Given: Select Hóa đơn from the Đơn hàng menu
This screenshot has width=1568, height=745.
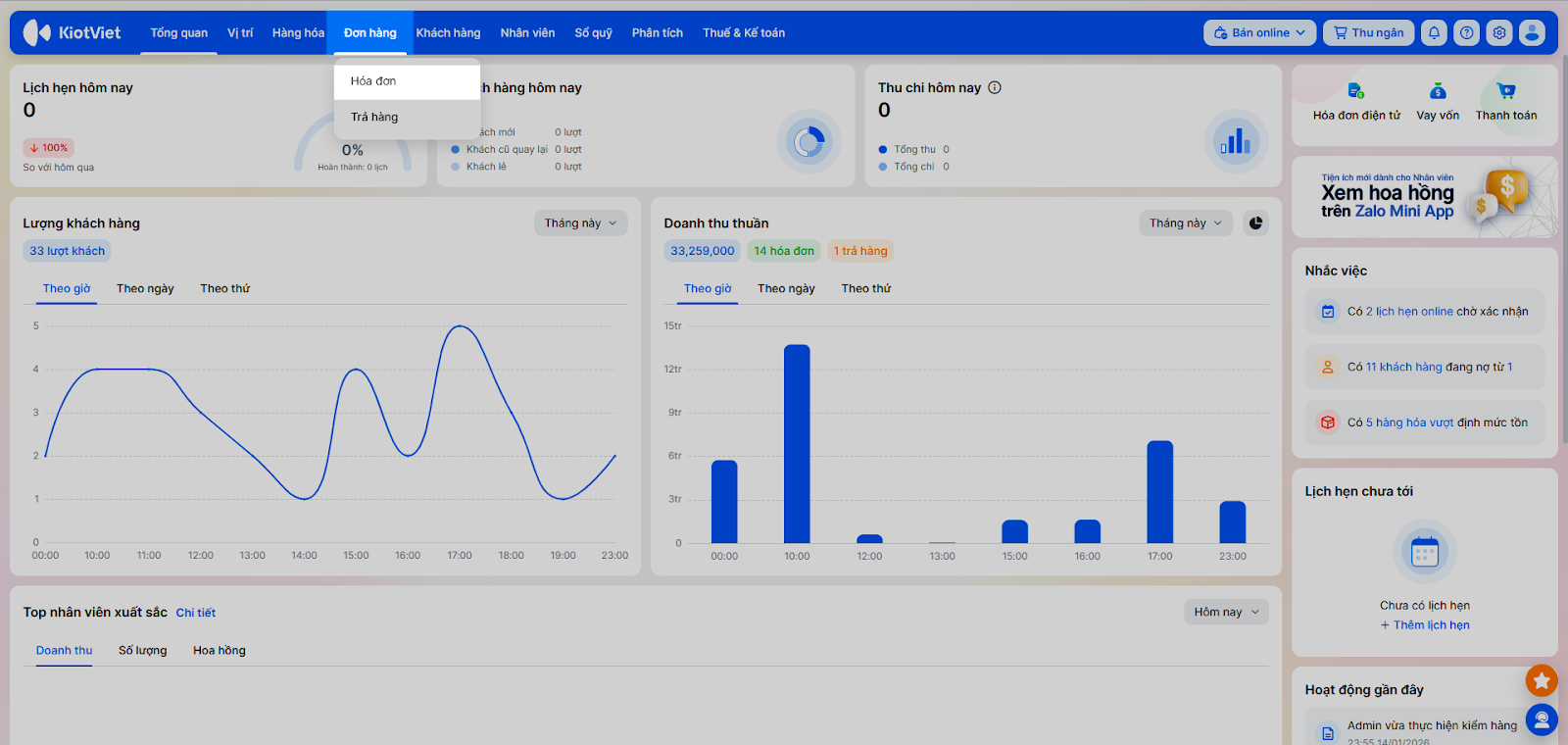Looking at the screenshot, I should point(373,81).
